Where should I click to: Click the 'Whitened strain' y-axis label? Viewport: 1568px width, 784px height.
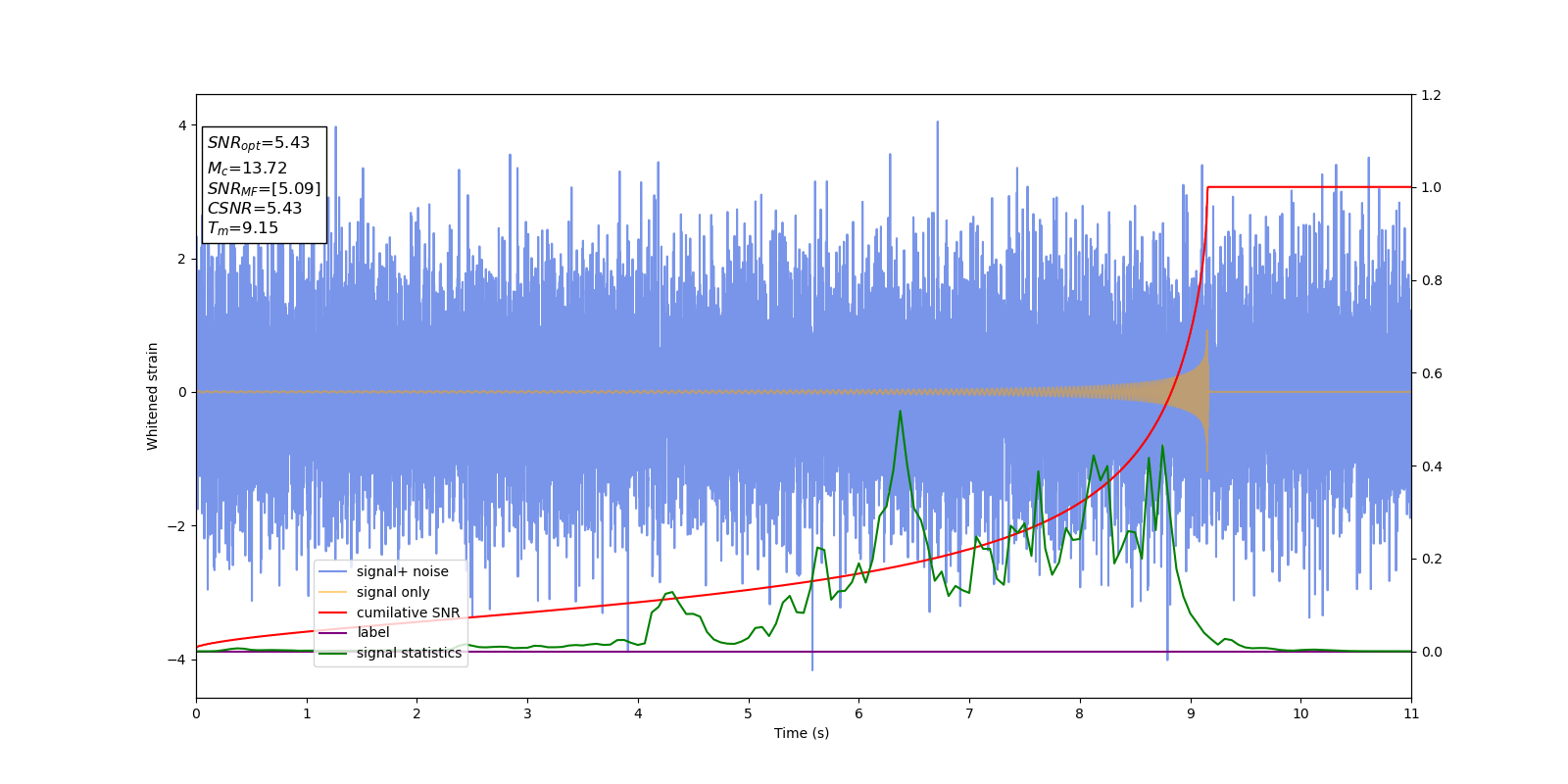point(153,396)
